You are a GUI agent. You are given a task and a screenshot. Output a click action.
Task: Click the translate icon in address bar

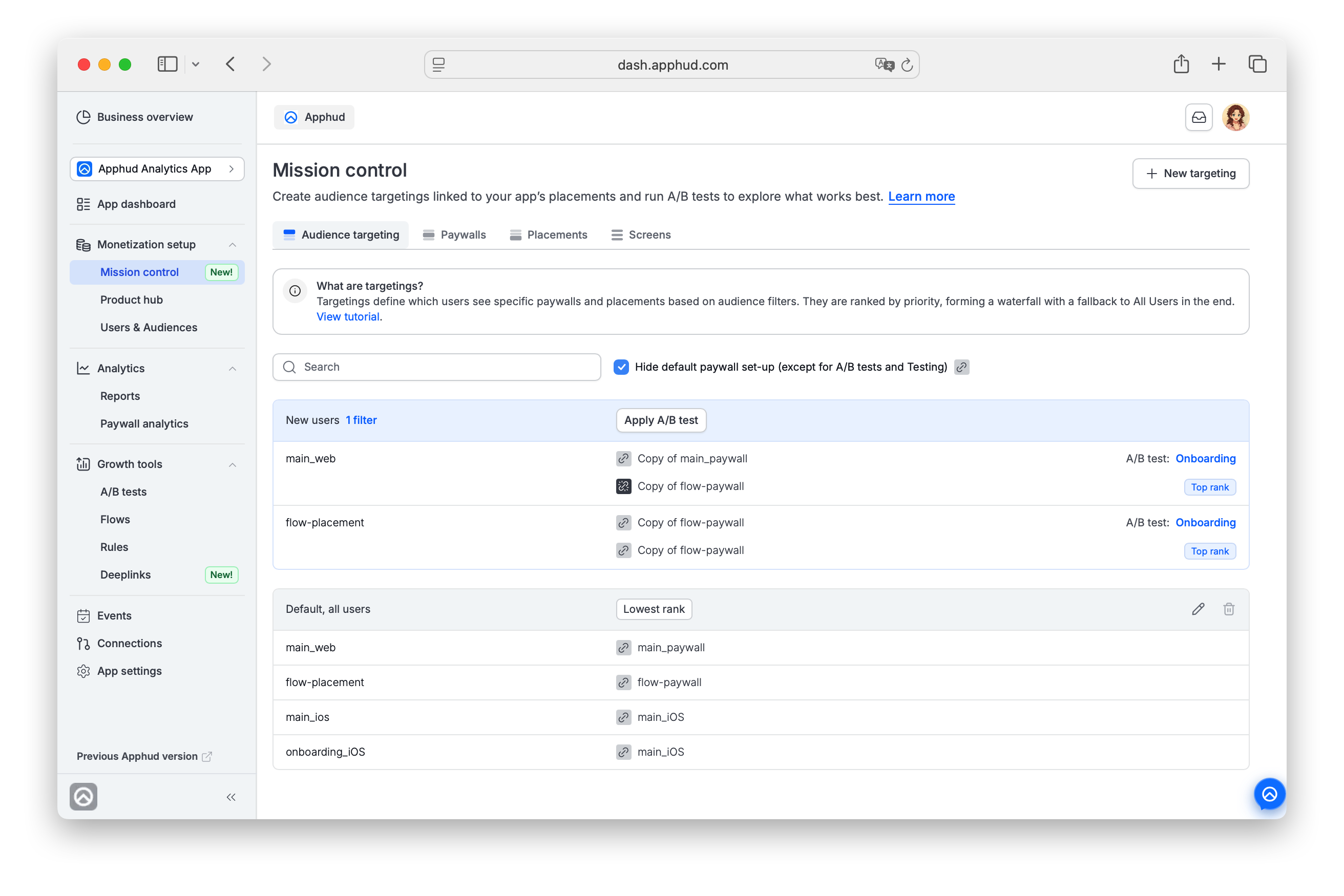pyautogui.click(x=884, y=65)
